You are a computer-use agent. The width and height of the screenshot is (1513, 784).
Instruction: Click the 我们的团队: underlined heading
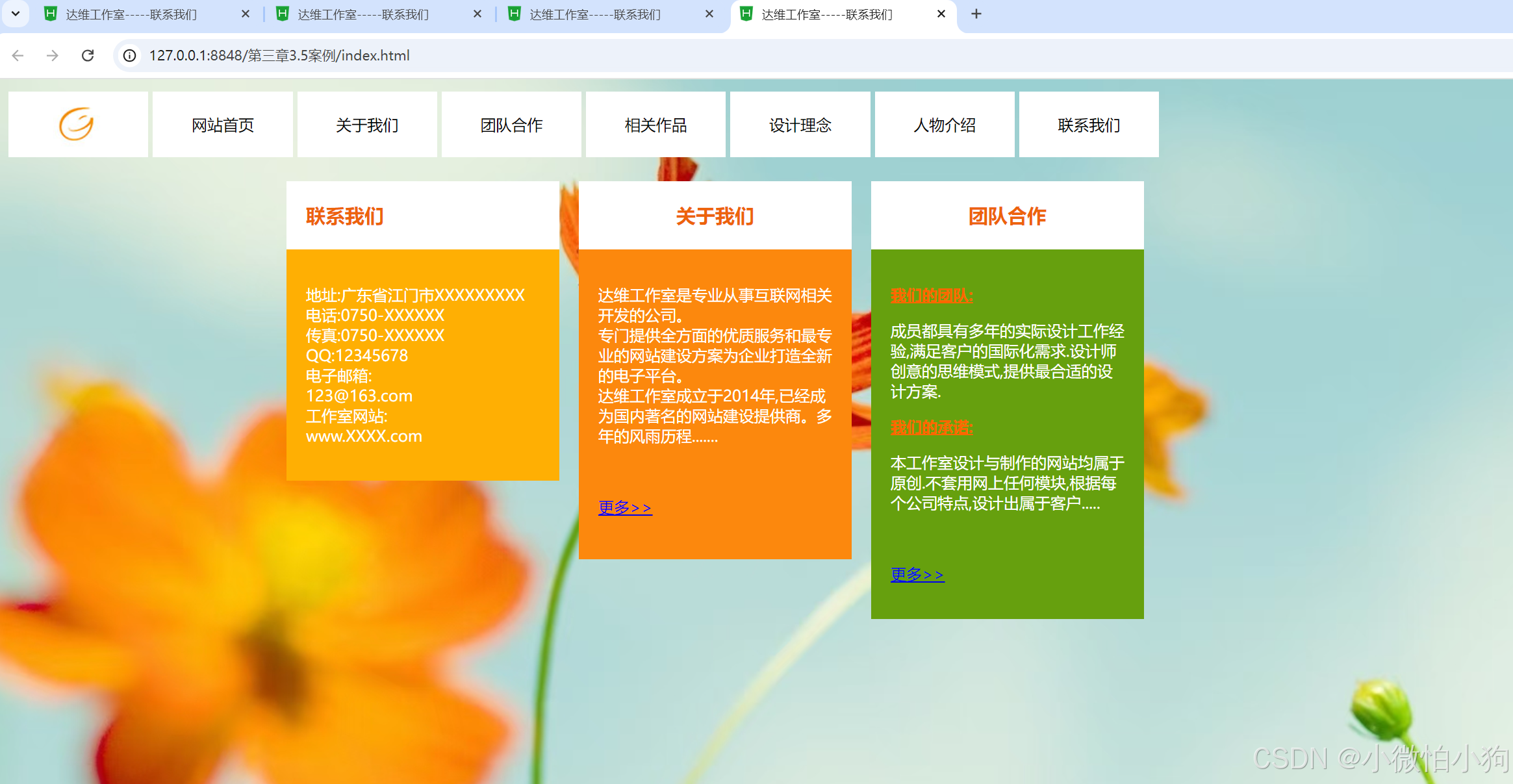[932, 296]
